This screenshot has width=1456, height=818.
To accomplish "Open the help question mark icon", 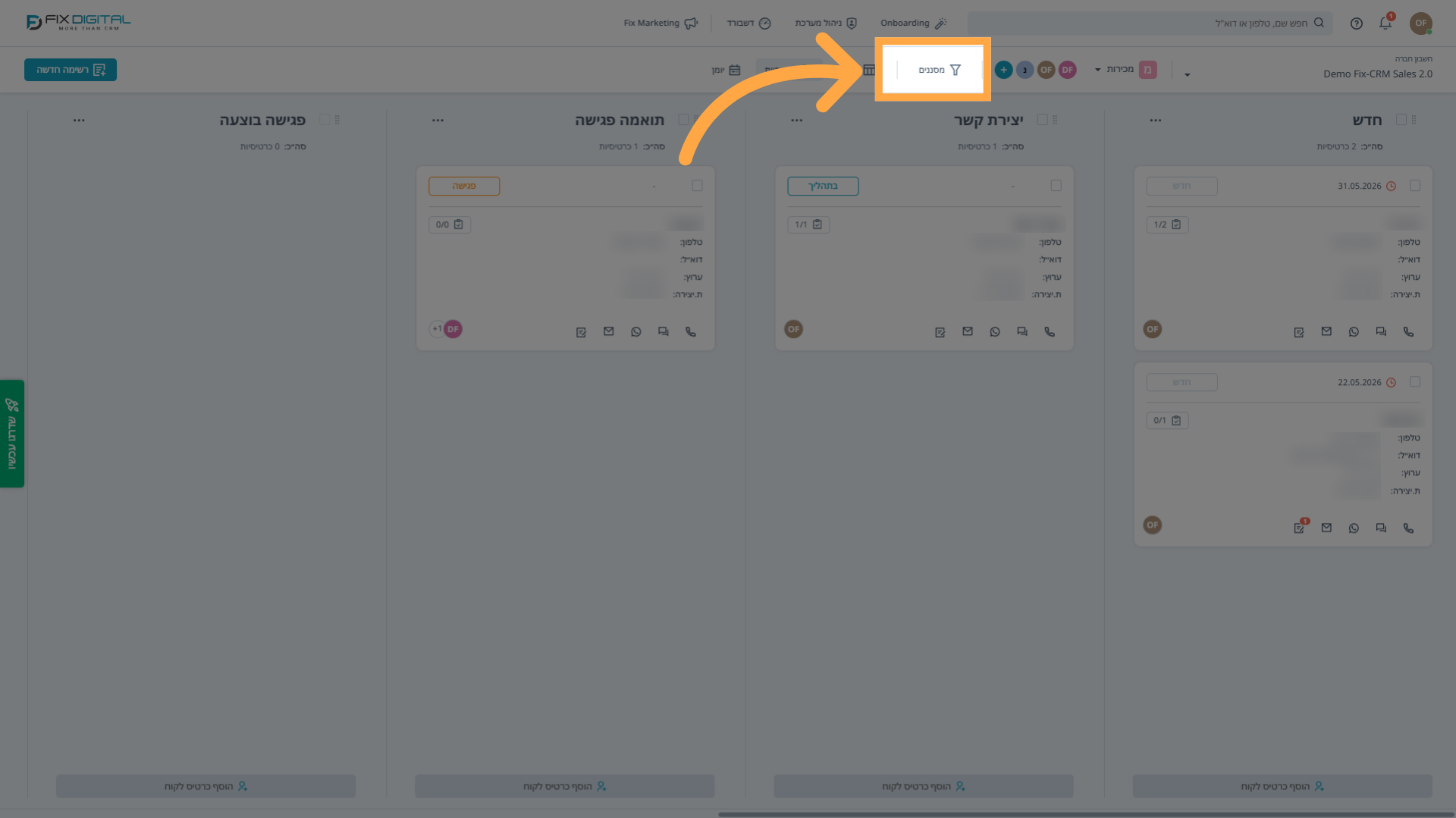I will pos(1357,24).
